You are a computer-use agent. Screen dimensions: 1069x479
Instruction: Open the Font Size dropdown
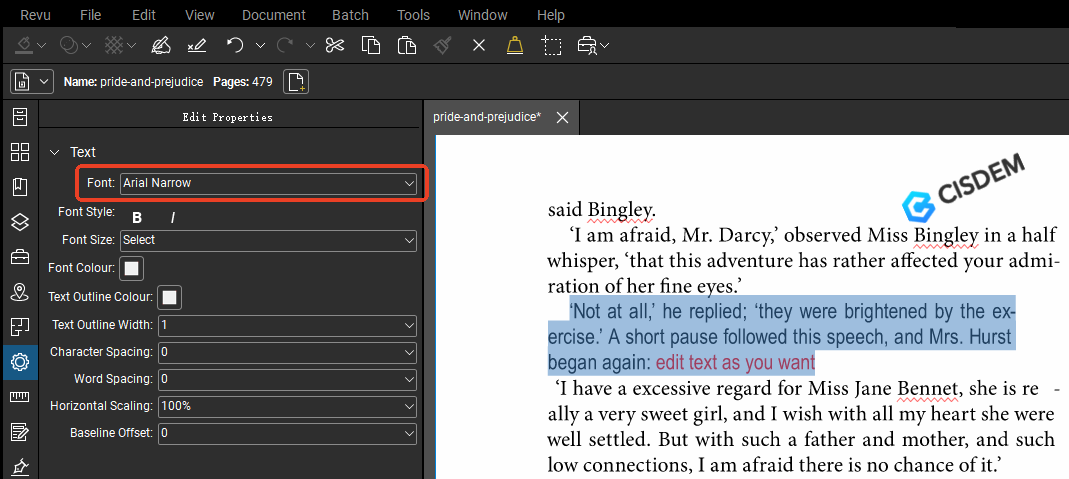point(269,240)
